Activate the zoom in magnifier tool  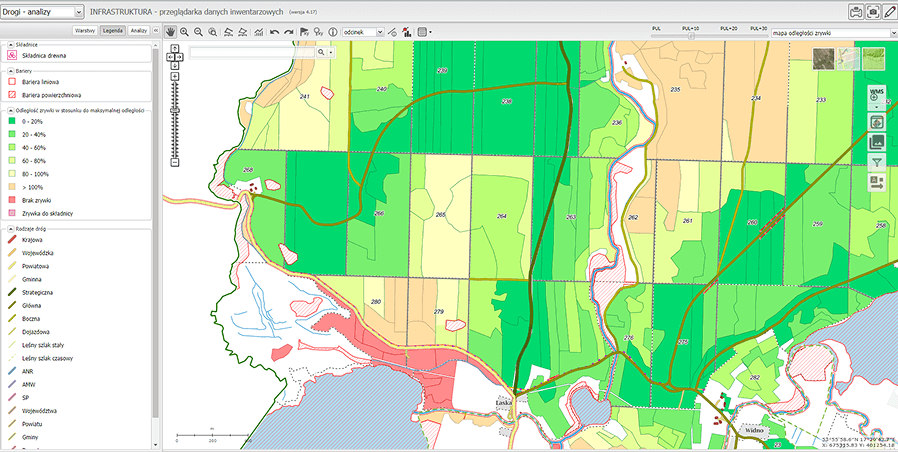pos(185,32)
